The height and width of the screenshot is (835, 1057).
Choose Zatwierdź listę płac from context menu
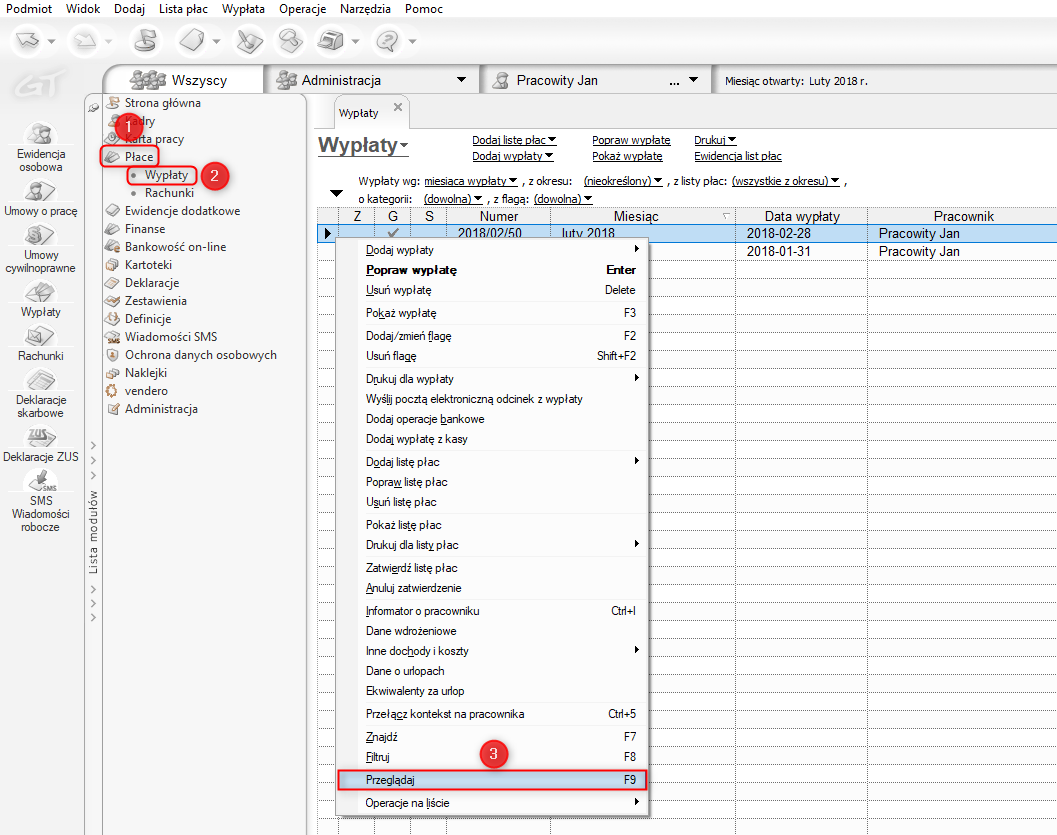click(411, 568)
